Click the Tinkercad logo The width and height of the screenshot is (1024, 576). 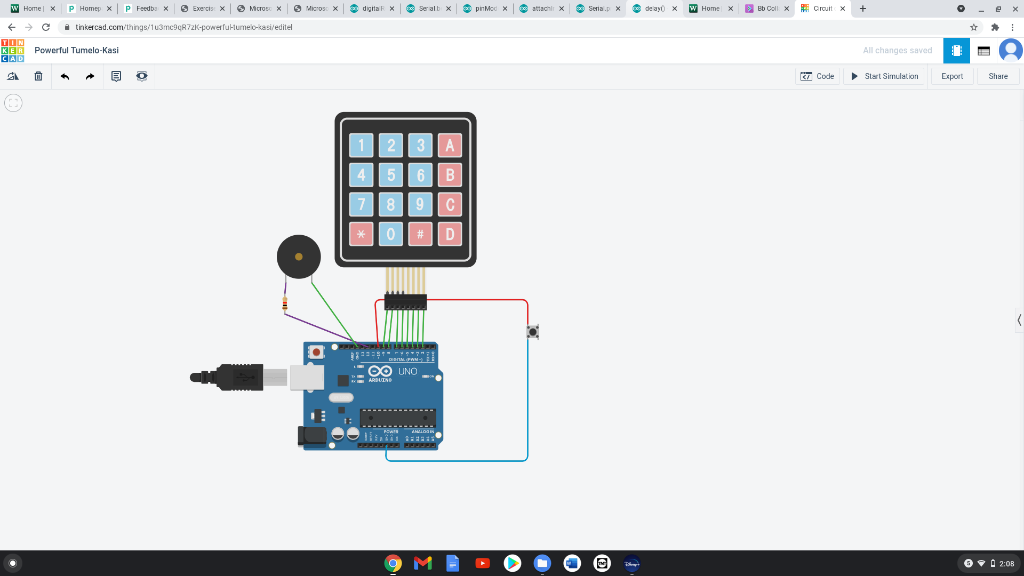12,50
